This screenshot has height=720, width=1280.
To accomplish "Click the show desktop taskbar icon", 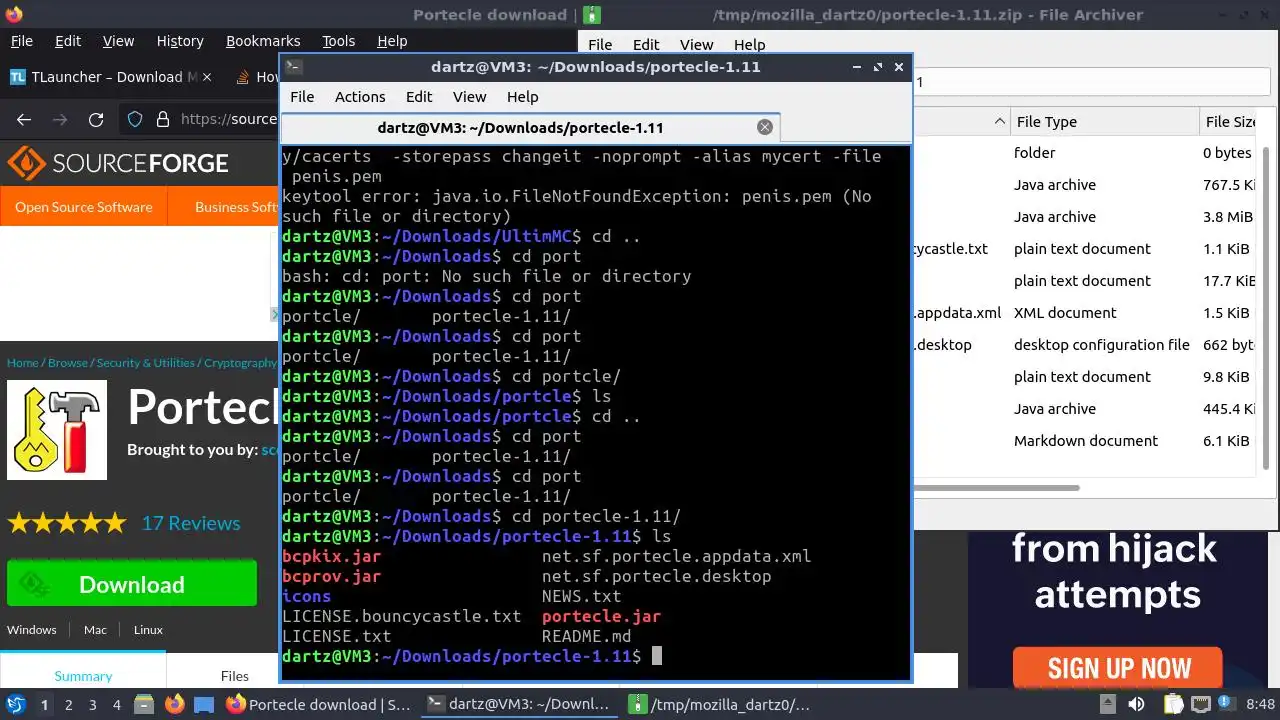I will 203,704.
